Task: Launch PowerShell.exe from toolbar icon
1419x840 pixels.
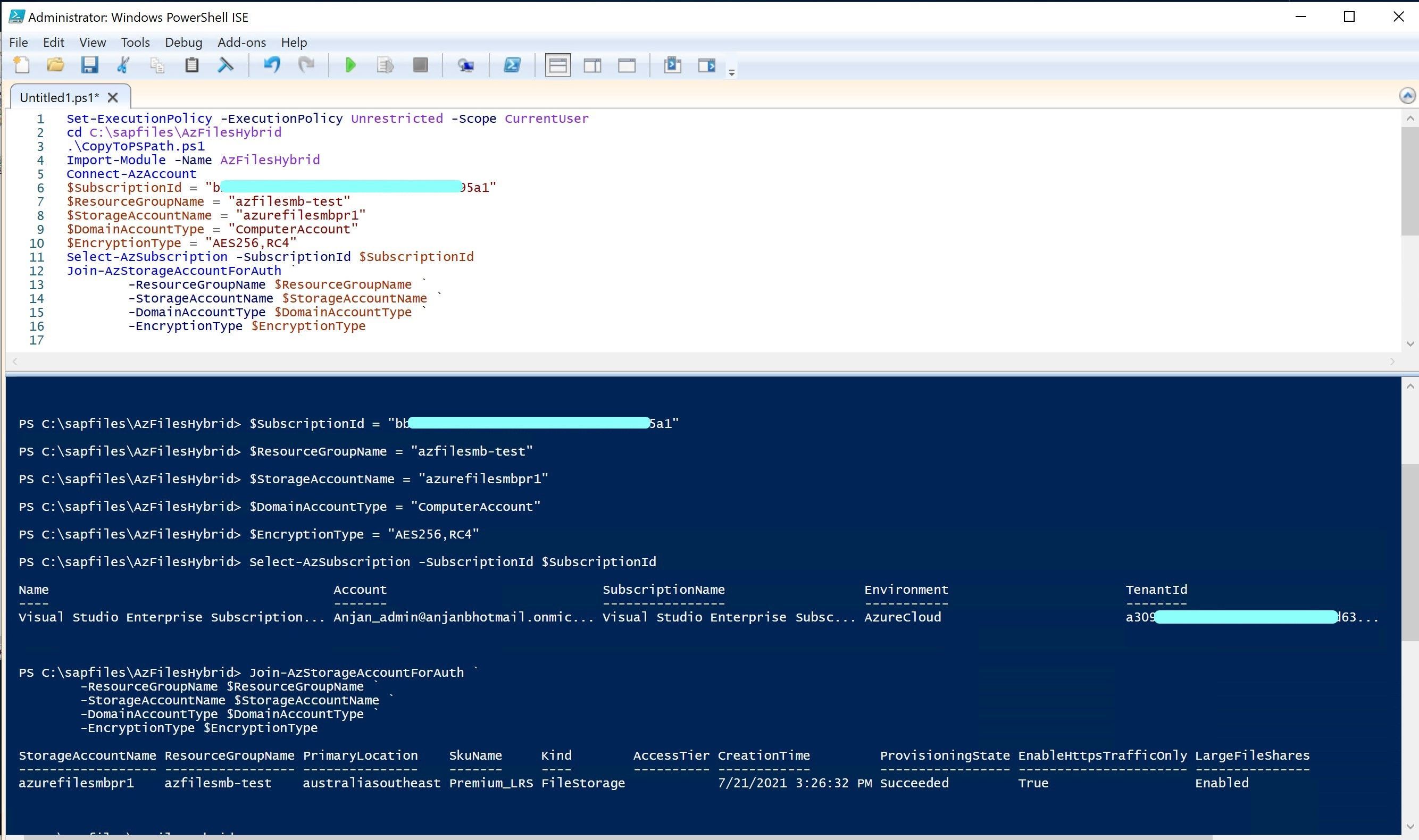Action: pos(512,65)
